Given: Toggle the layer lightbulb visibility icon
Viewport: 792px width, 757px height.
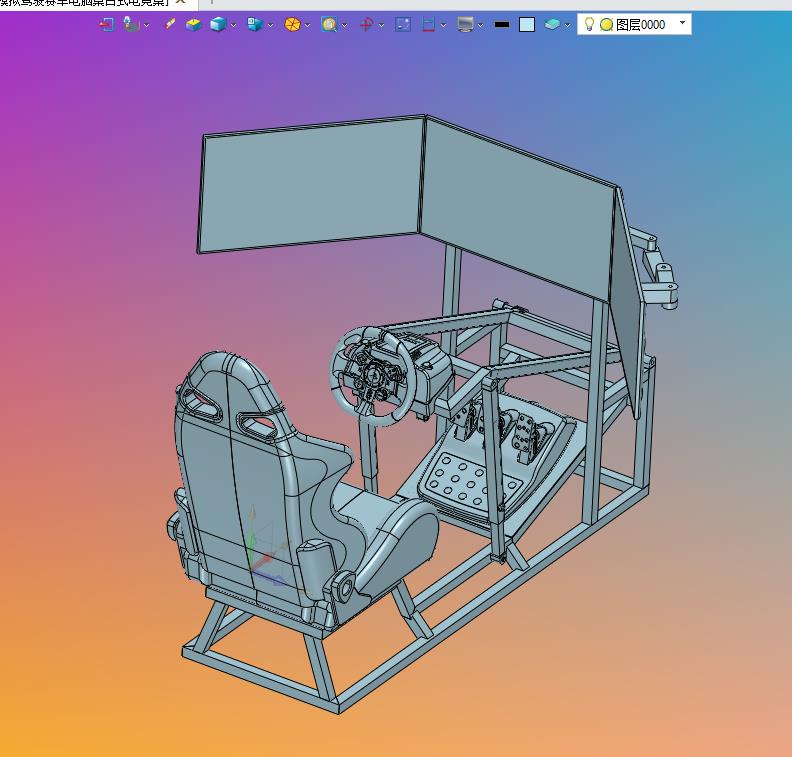Looking at the screenshot, I should [589, 24].
